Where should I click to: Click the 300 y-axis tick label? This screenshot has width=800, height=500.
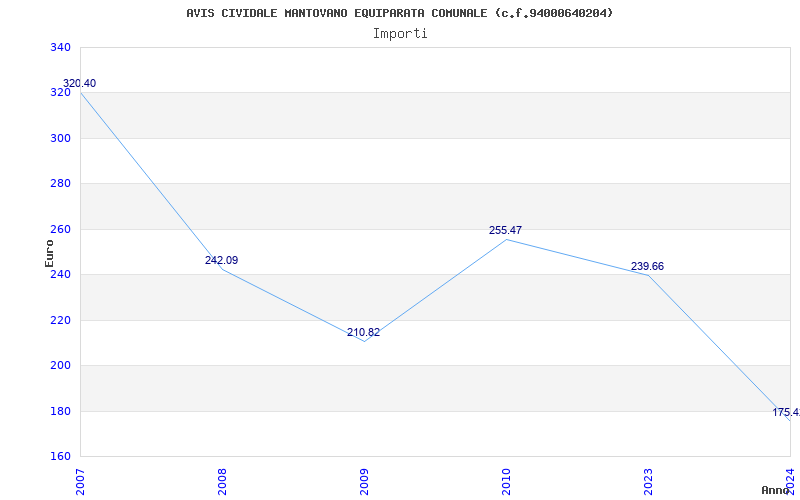pyautogui.click(x=60, y=138)
